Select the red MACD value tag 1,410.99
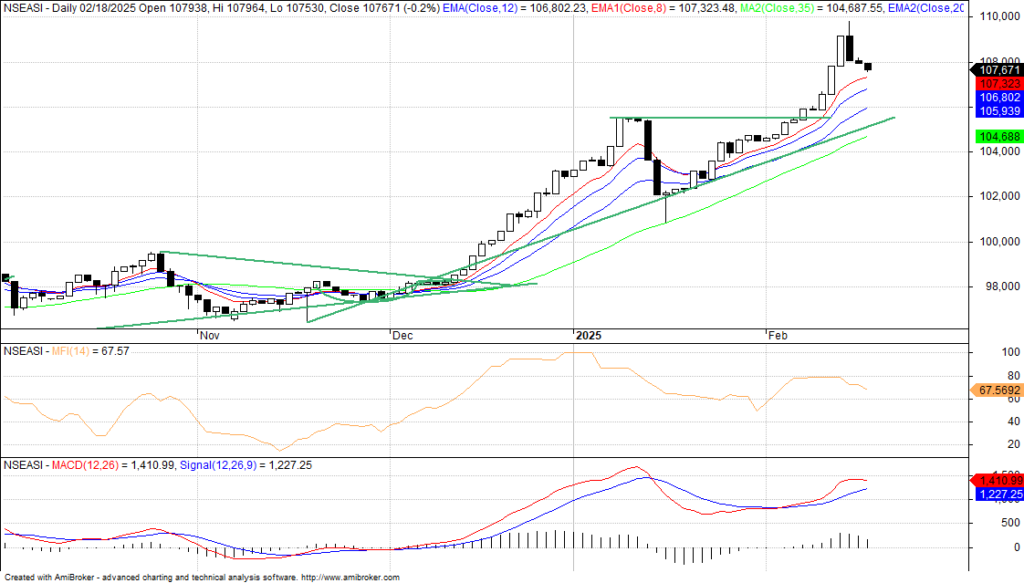The height and width of the screenshot is (583, 1024). [999, 481]
